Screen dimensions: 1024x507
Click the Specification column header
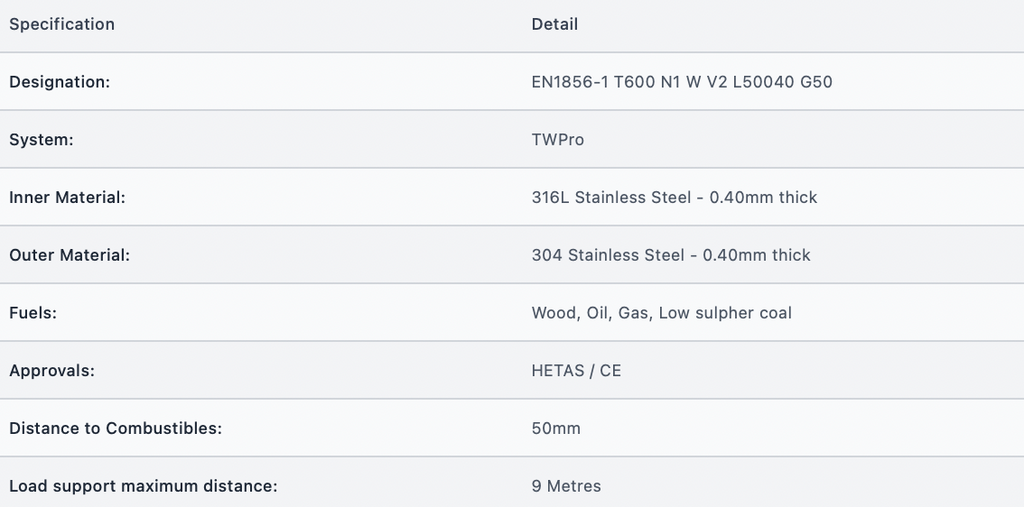pyautogui.click(x=62, y=24)
